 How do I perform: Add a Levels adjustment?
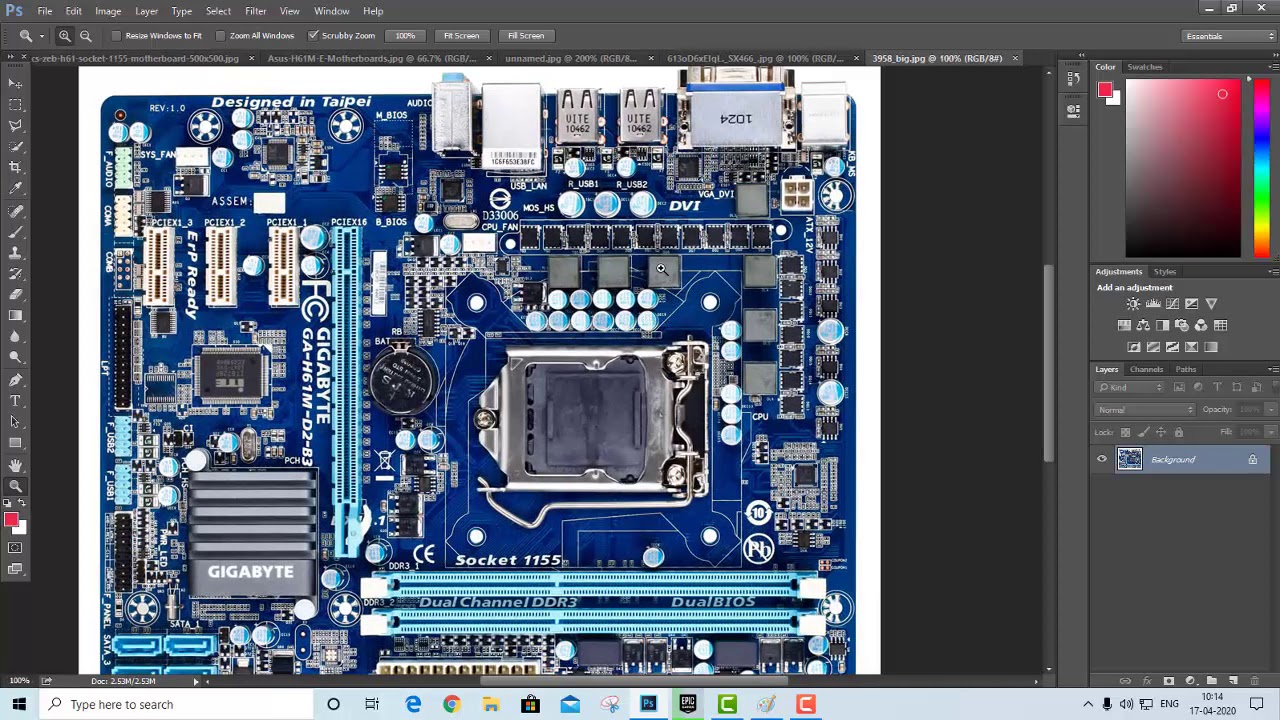[x=1153, y=304]
